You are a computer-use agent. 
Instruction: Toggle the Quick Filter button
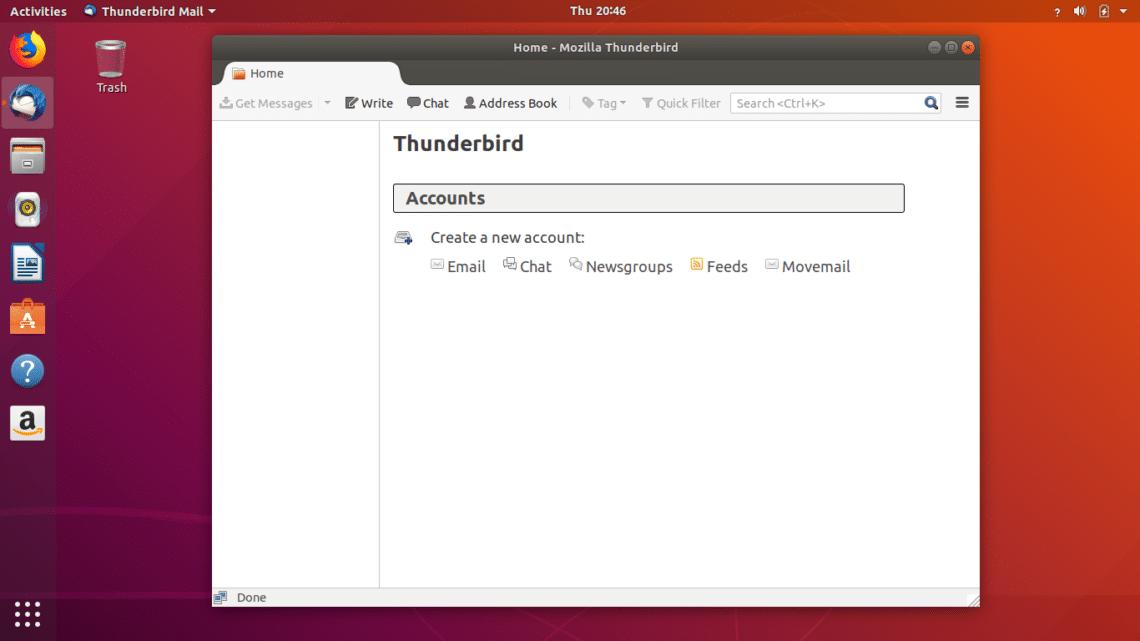[681, 103]
